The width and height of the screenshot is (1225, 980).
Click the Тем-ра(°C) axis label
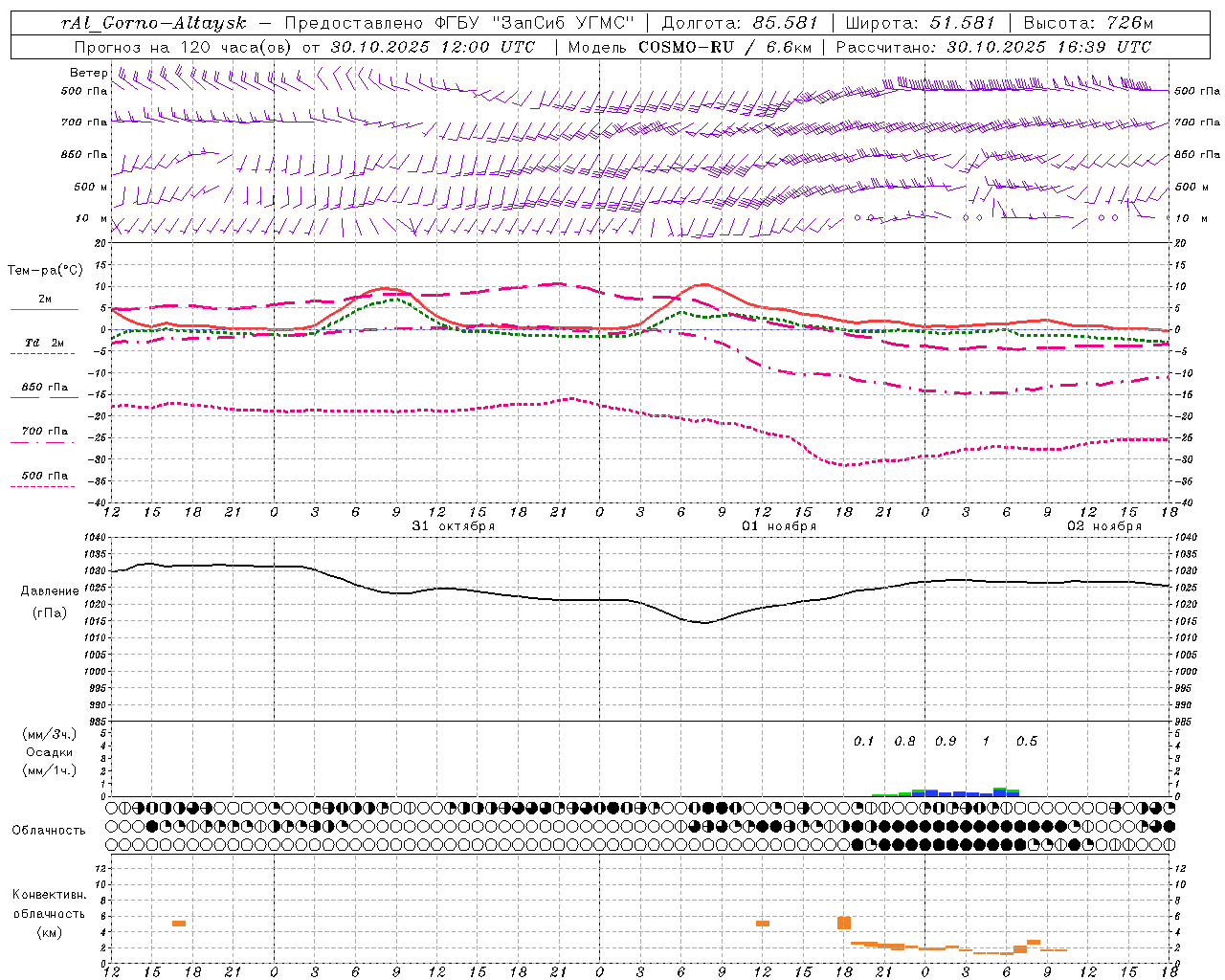[45, 270]
